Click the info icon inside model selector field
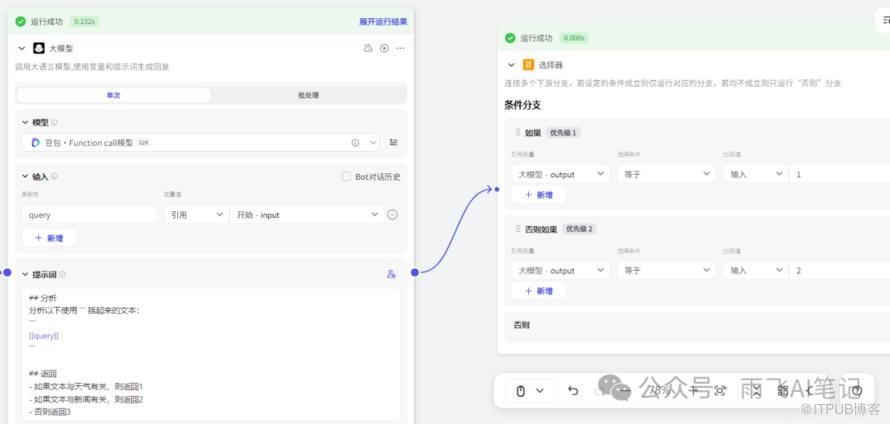 tap(355, 143)
